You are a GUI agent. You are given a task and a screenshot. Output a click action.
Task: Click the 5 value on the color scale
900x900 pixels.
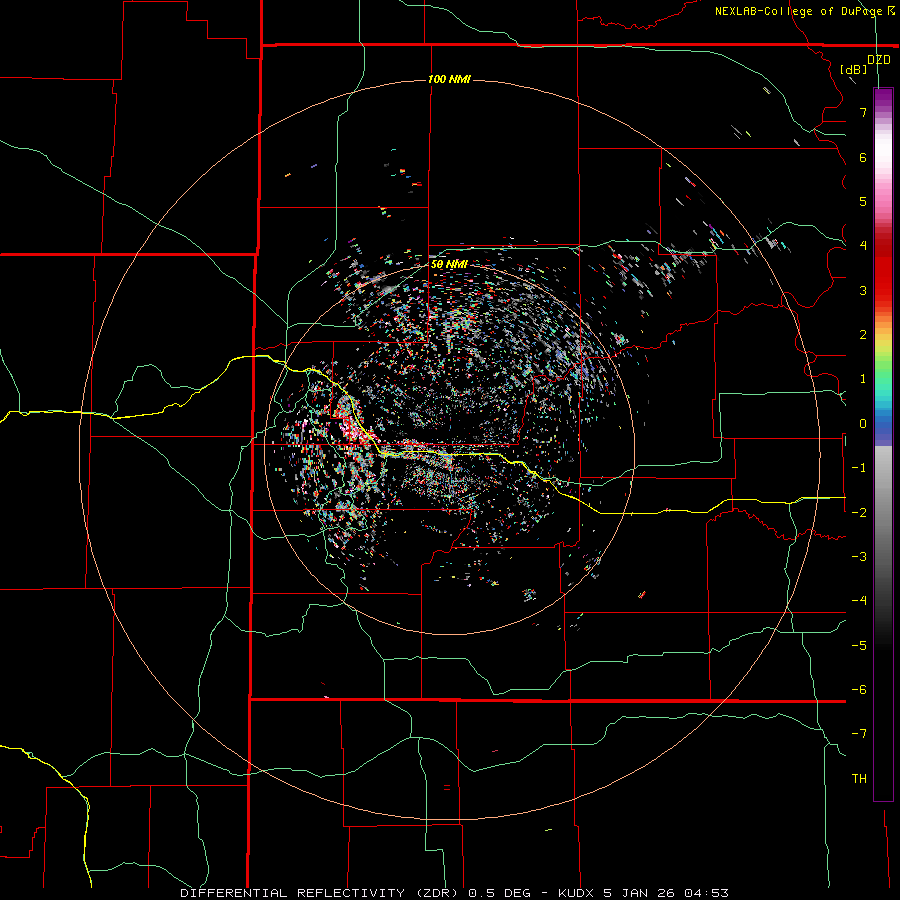click(863, 201)
